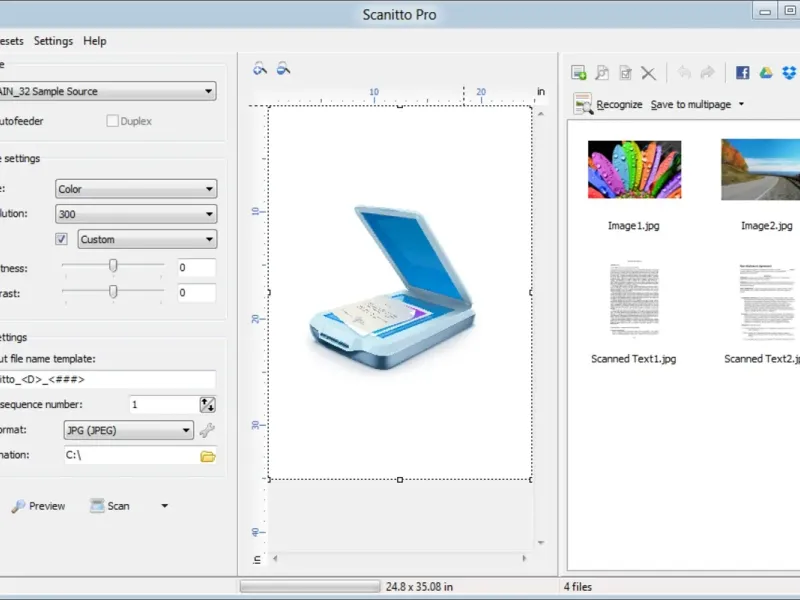The image size is (800, 600).
Task: Click the Scan button
Action: coord(110,506)
